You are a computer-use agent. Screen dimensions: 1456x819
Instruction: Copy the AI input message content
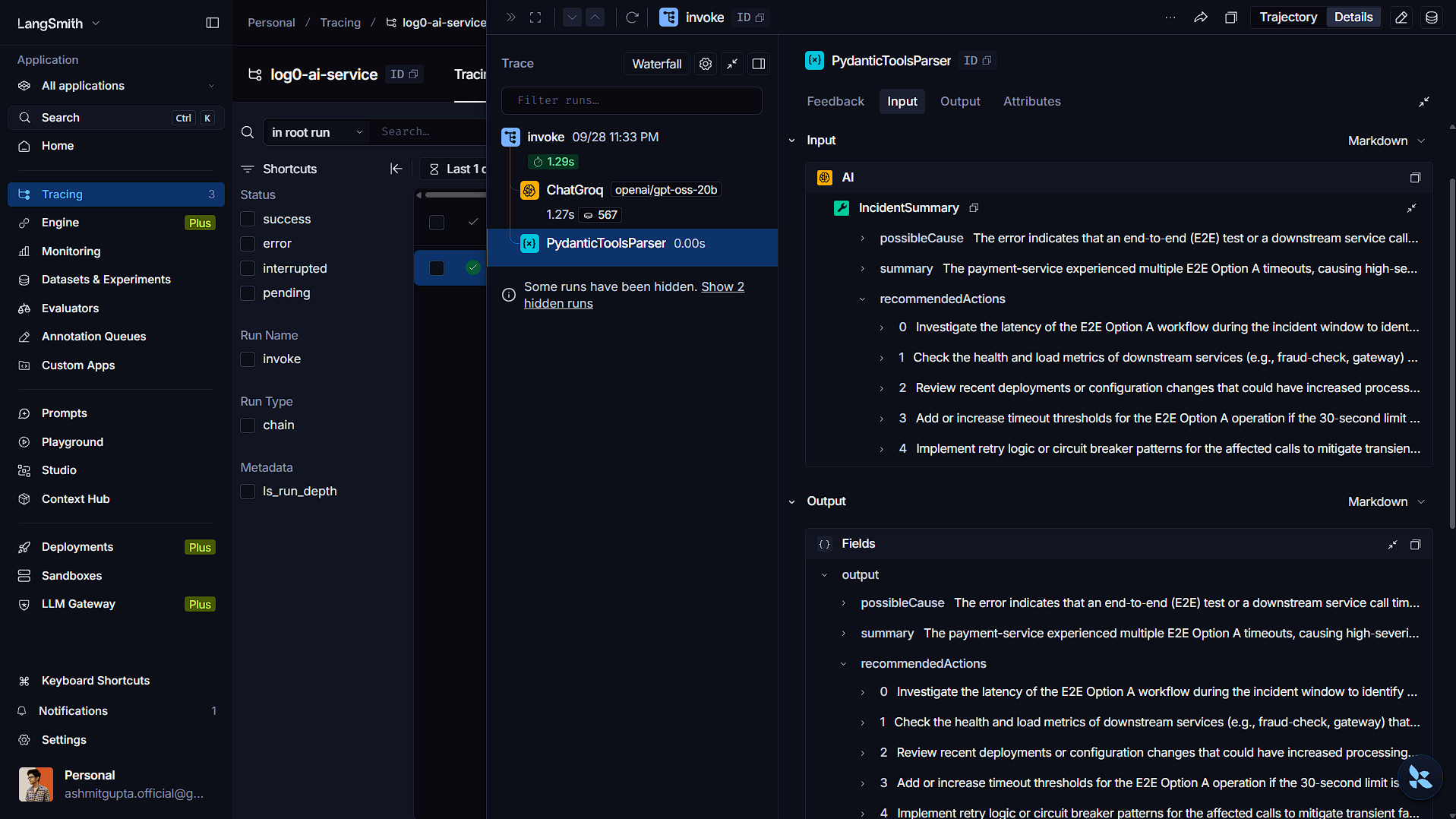(x=1415, y=178)
